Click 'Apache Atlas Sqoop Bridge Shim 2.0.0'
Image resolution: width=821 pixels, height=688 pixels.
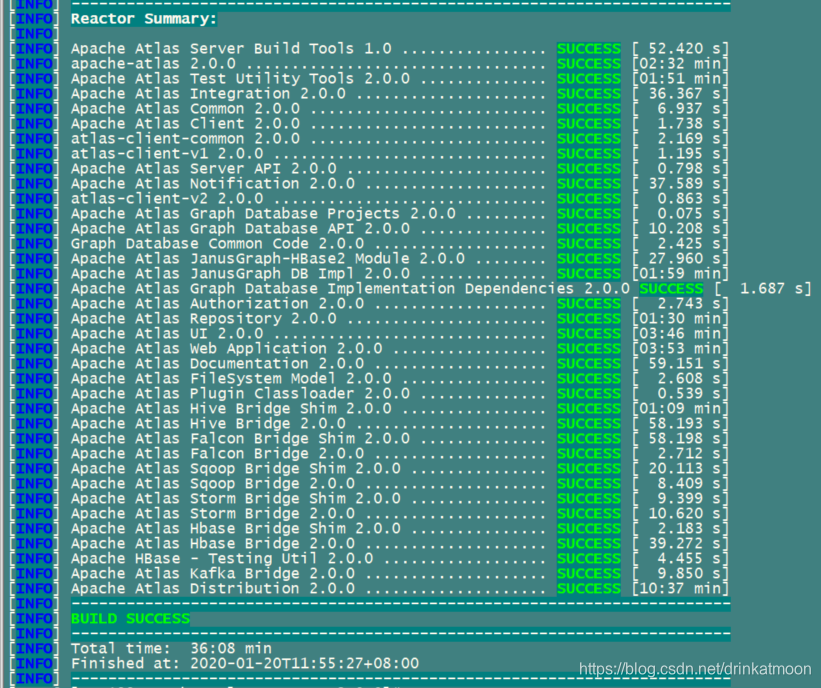[236, 469]
